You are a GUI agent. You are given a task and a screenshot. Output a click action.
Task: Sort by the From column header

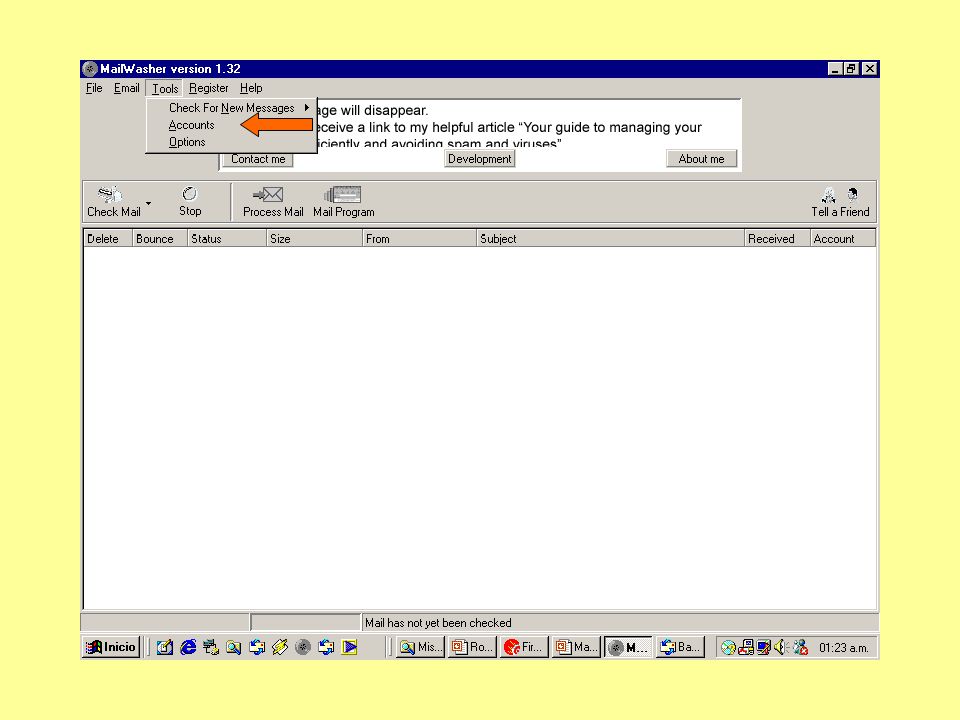[419, 239]
